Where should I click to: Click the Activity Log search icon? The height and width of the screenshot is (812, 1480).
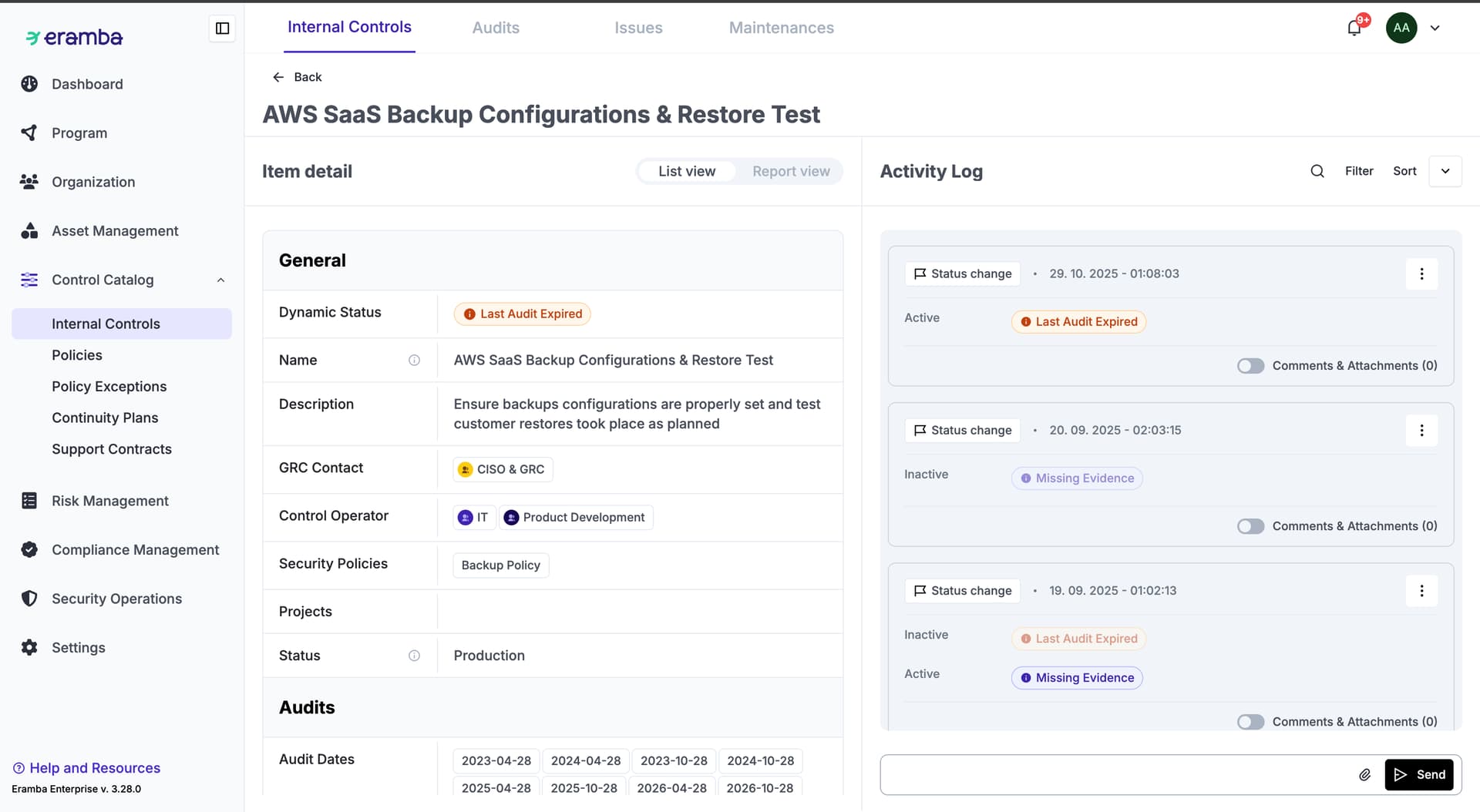pyautogui.click(x=1317, y=171)
